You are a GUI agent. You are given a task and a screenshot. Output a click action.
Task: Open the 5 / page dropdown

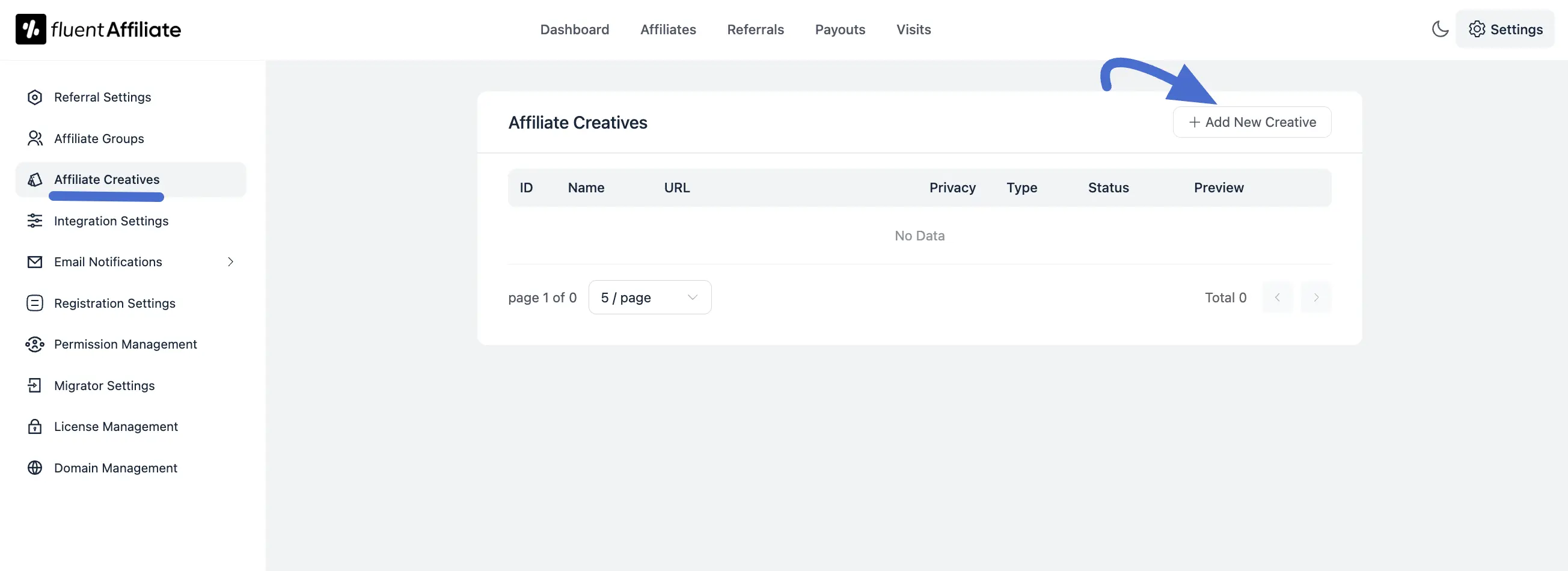coord(649,297)
